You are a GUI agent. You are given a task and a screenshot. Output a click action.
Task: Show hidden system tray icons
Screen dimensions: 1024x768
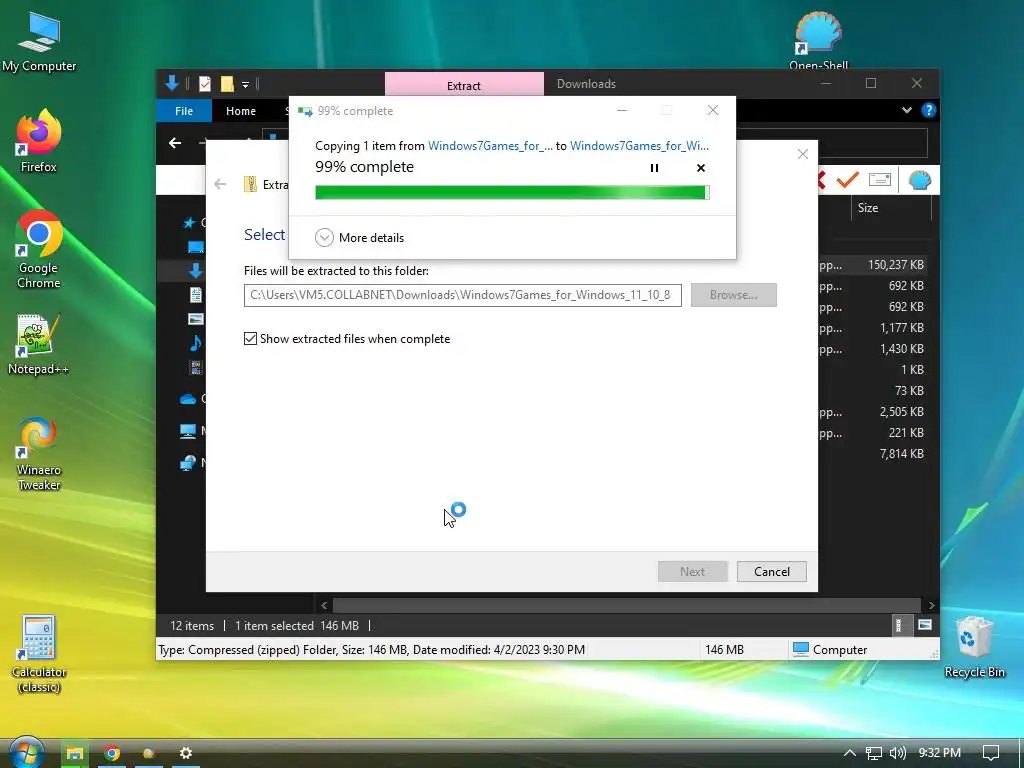tap(849, 753)
